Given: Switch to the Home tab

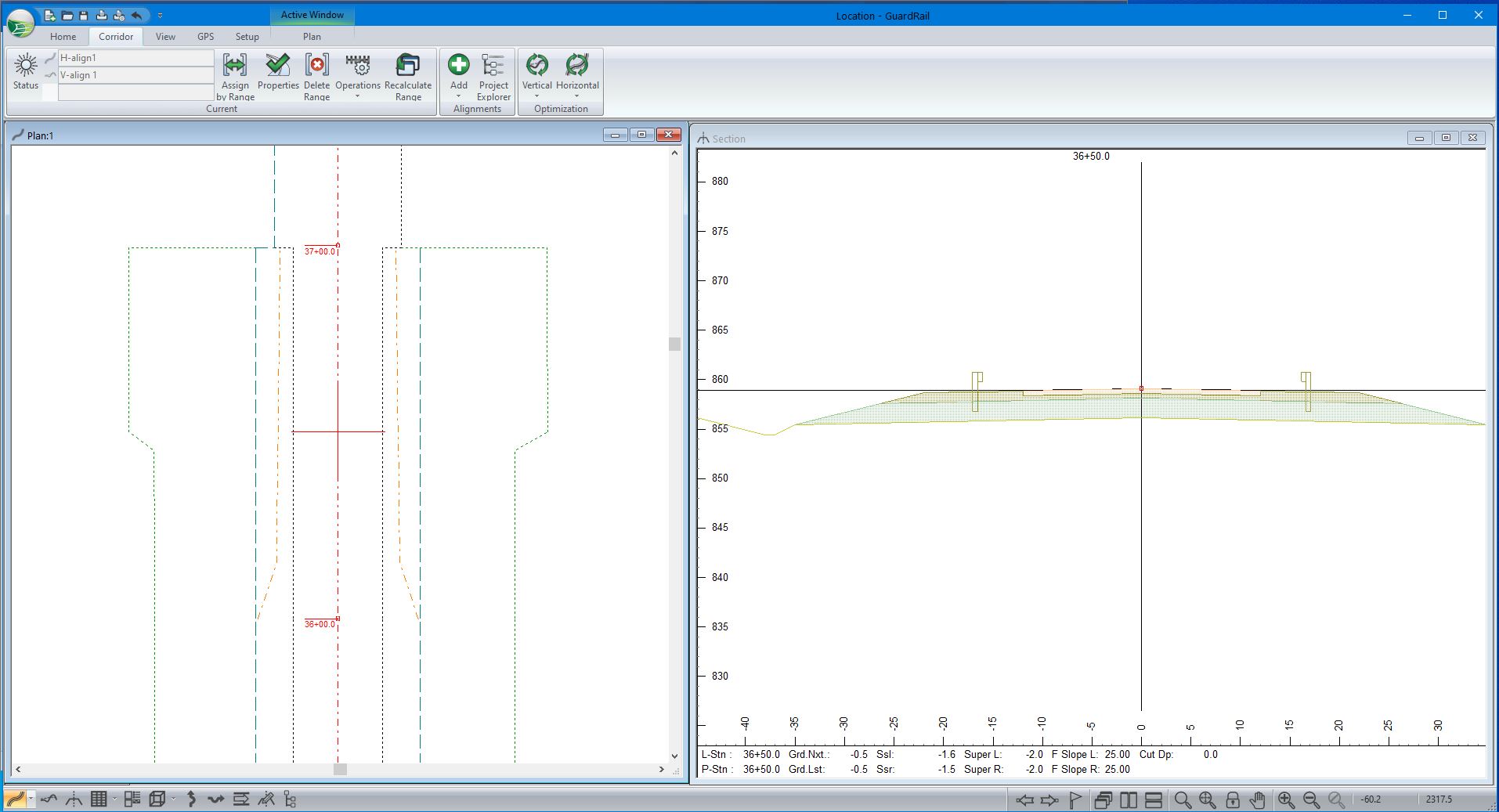Looking at the screenshot, I should [x=63, y=36].
